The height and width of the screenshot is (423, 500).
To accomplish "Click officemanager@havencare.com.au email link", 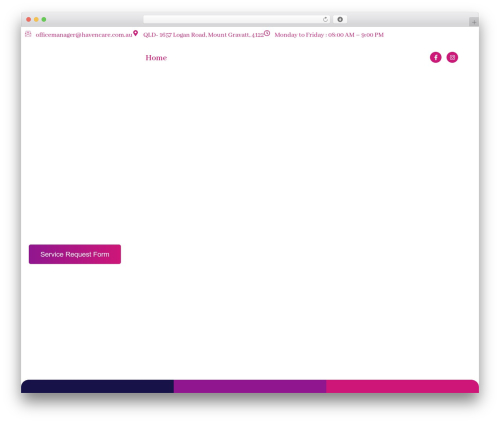I will pyautogui.click(x=84, y=35).
